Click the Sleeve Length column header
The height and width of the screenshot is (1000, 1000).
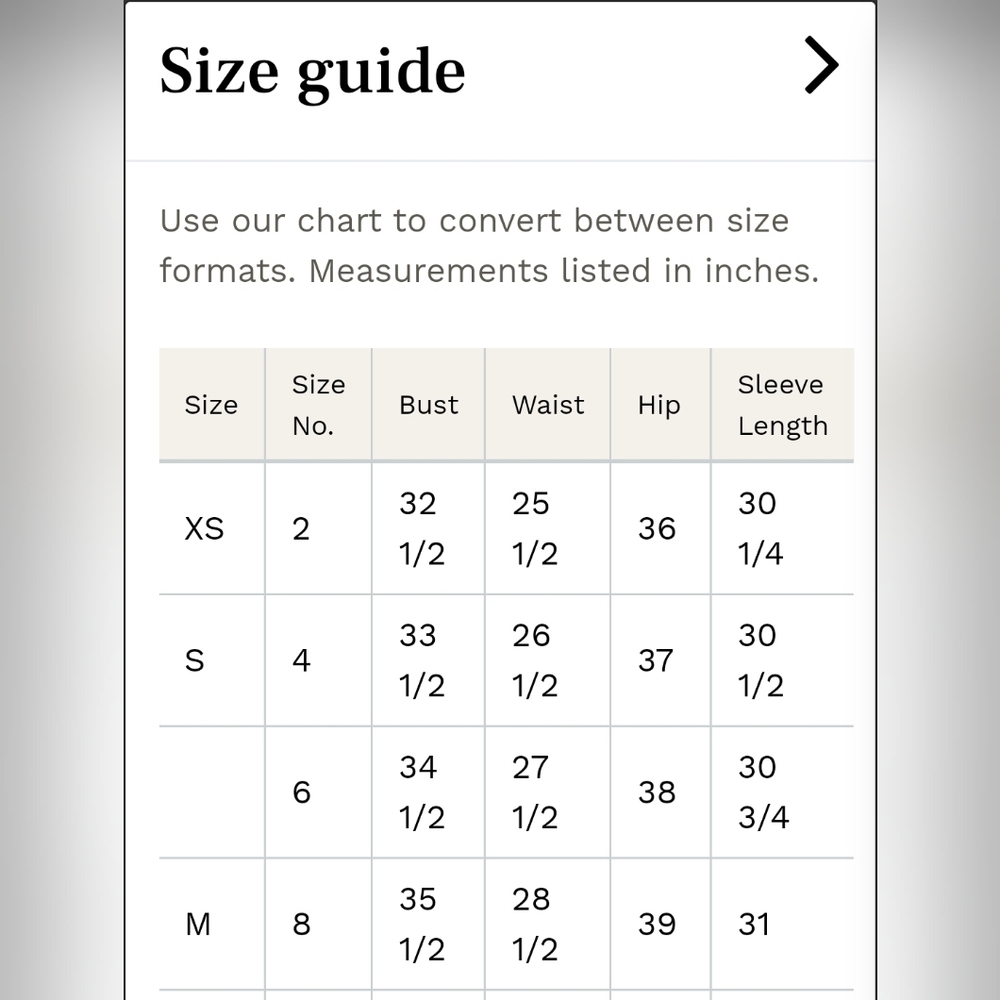783,404
